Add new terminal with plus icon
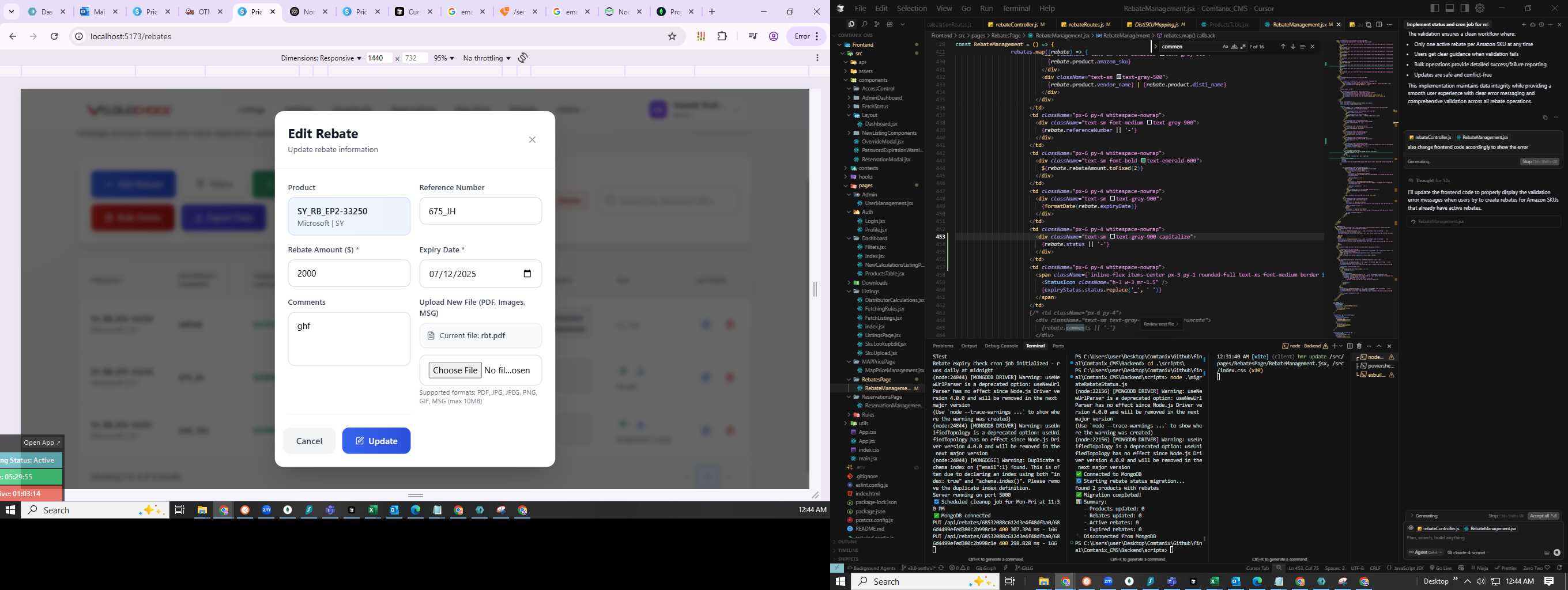Image resolution: width=1568 pixels, height=590 pixels. pos(1335,346)
